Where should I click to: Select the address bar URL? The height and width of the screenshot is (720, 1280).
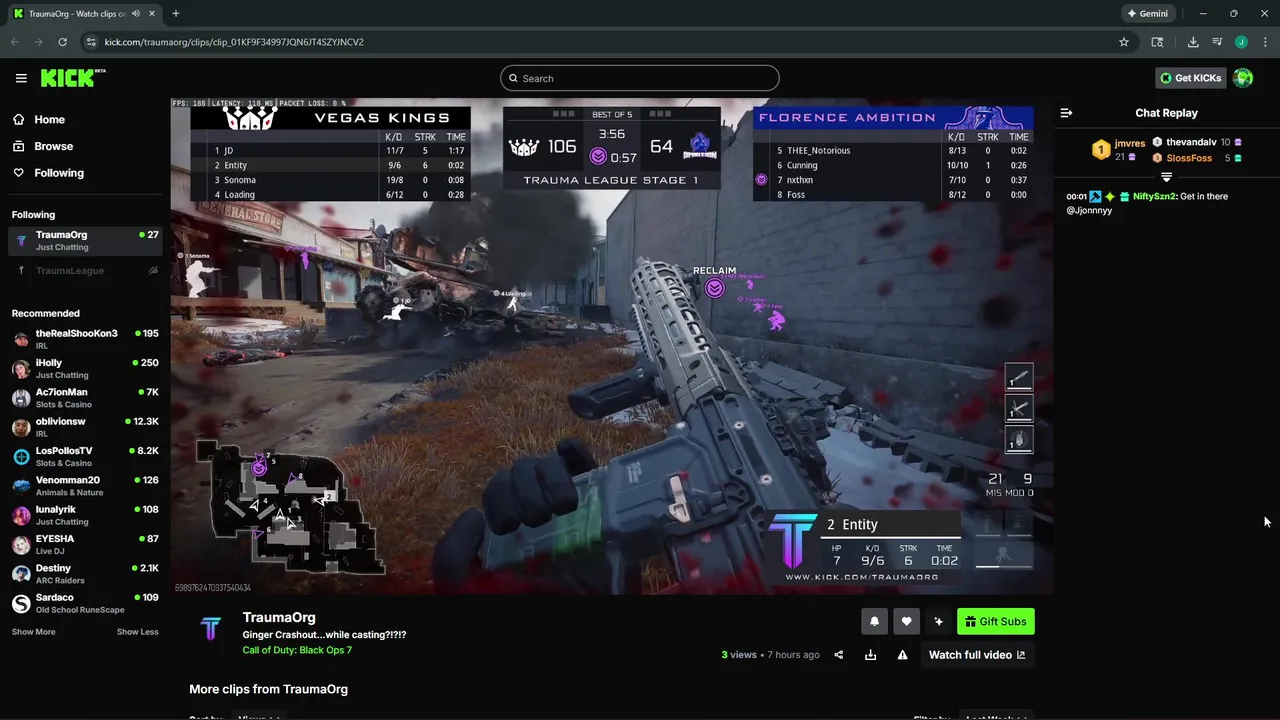tap(234, 42)
